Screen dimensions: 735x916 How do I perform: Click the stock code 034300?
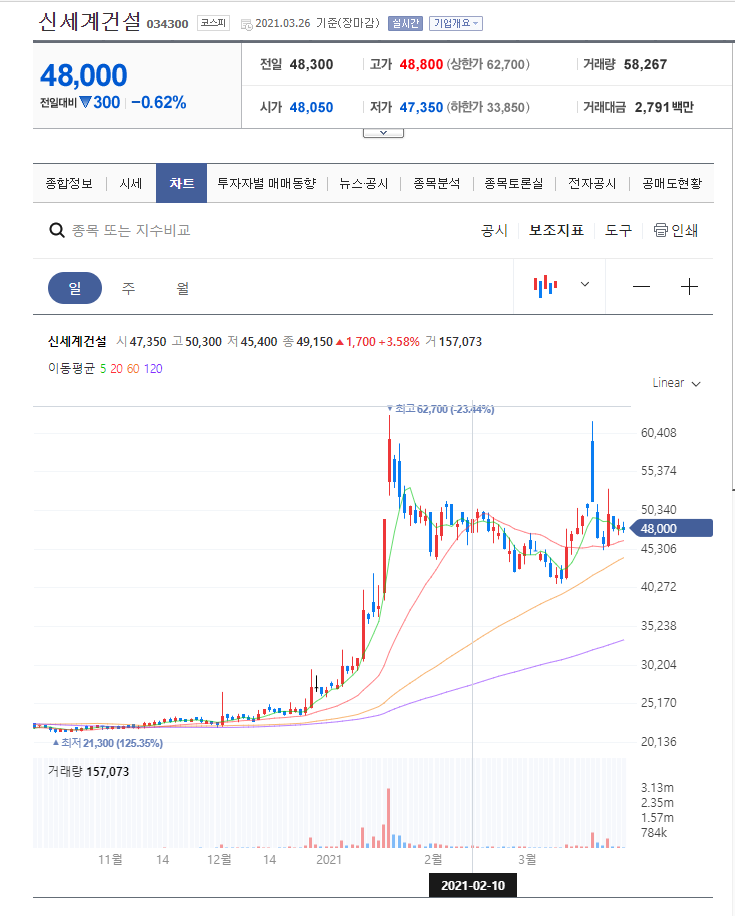point(167,24)
